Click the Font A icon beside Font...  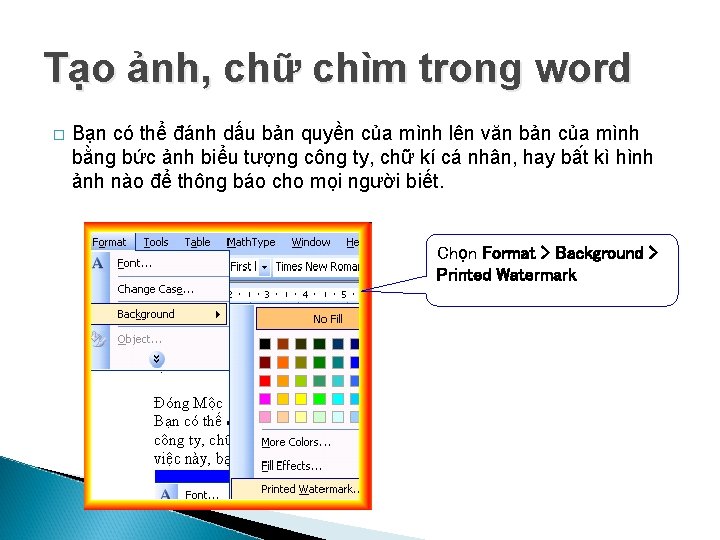tap(98, 264)
